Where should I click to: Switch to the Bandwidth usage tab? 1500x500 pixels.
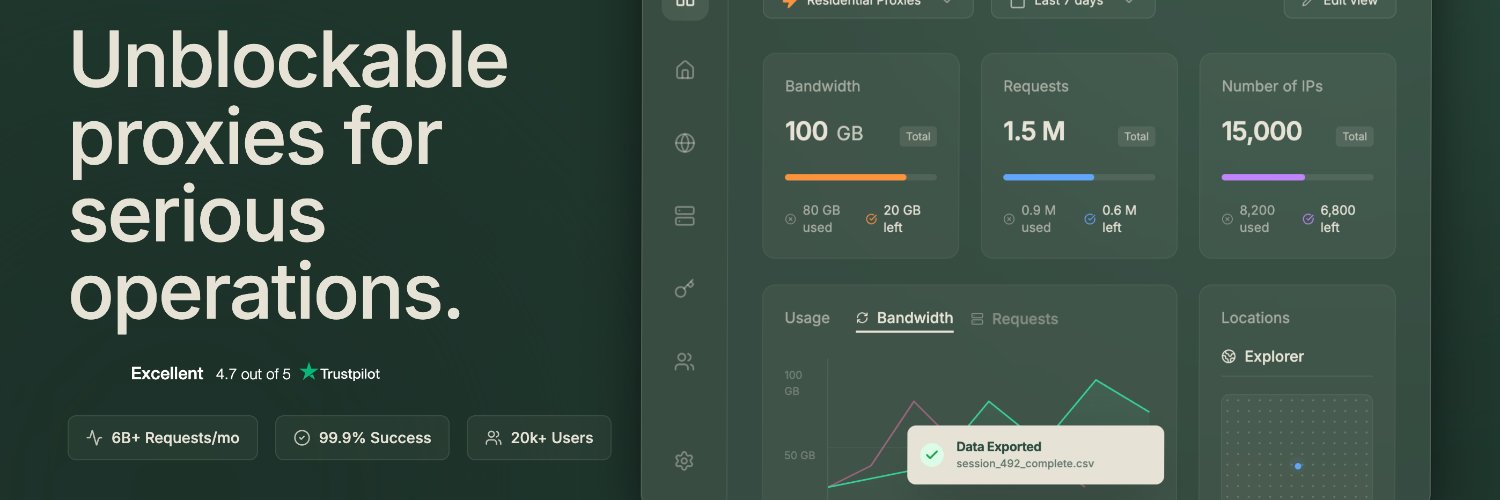(x=905, y=319)
